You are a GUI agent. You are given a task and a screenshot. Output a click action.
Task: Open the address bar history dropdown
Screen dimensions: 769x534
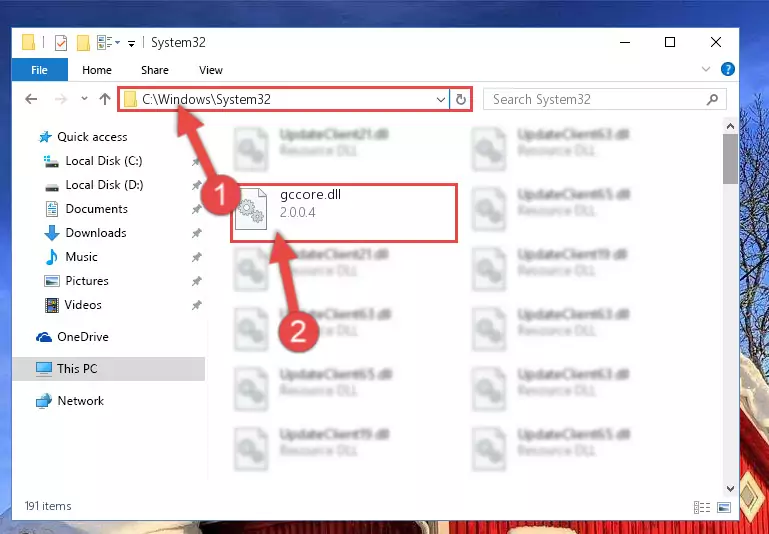point(440,100)
